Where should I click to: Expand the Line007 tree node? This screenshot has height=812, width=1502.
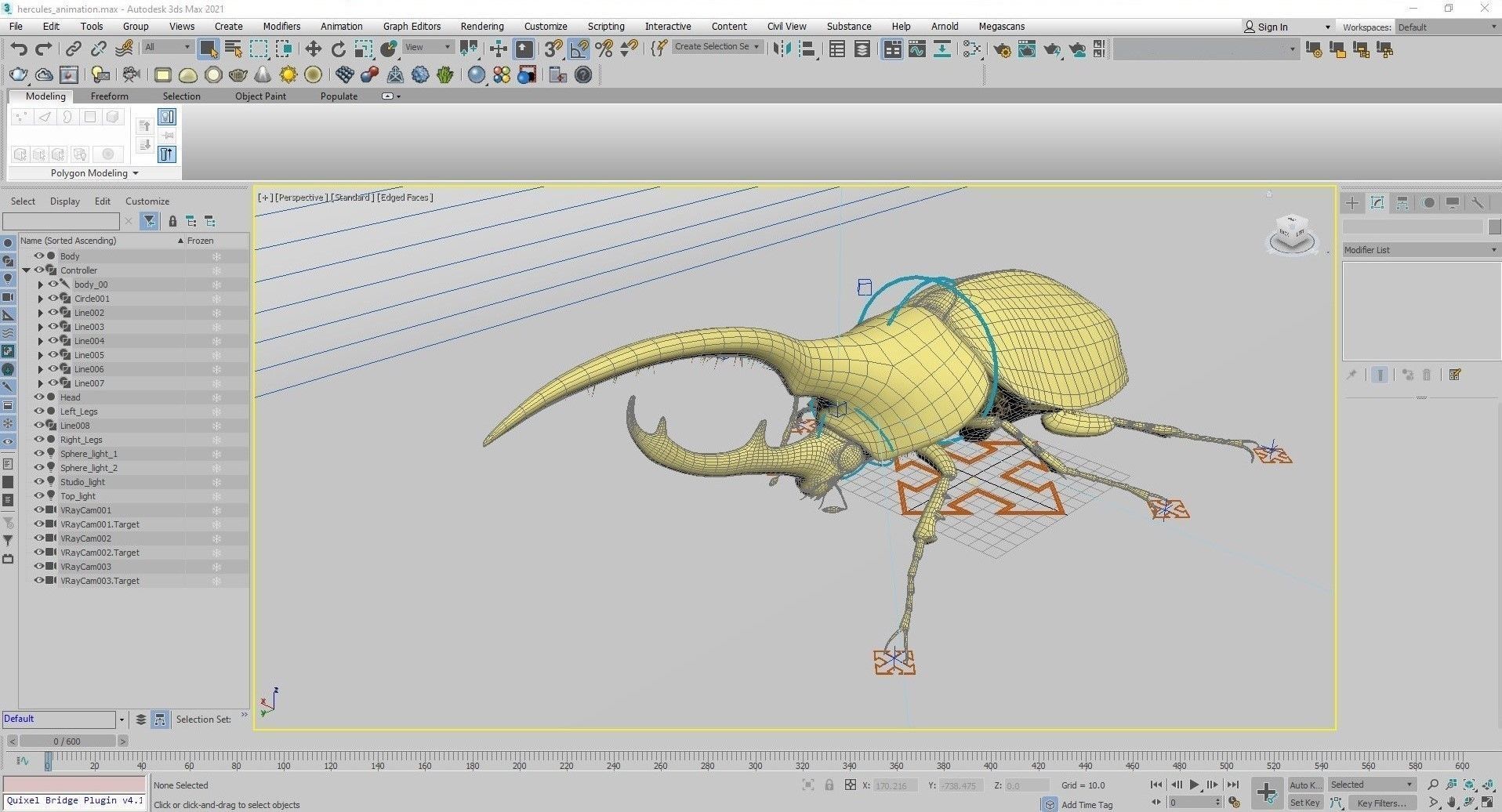[x=41, y=383]
